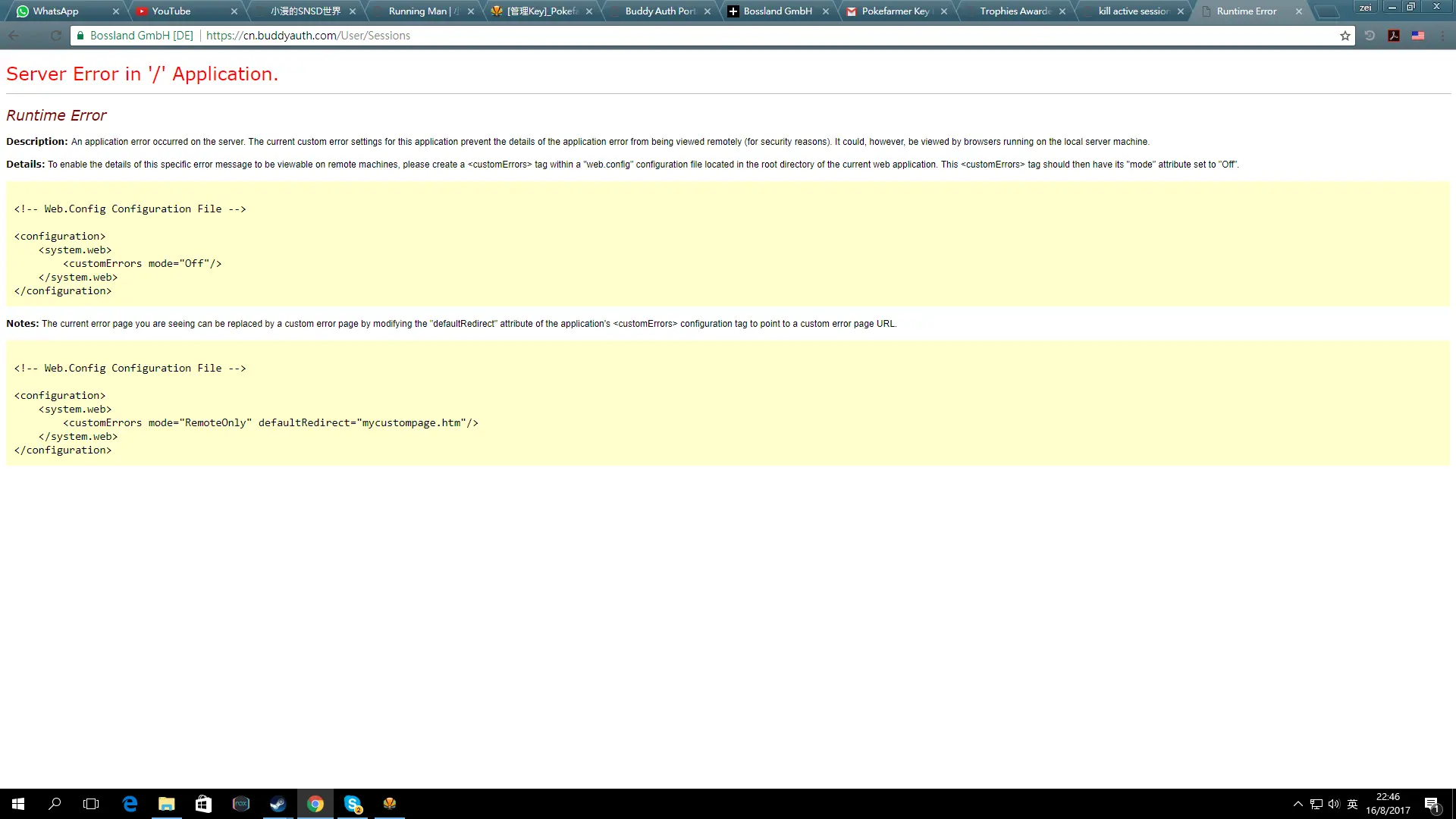Open the Windows Start menu

(x=18, y=804)
